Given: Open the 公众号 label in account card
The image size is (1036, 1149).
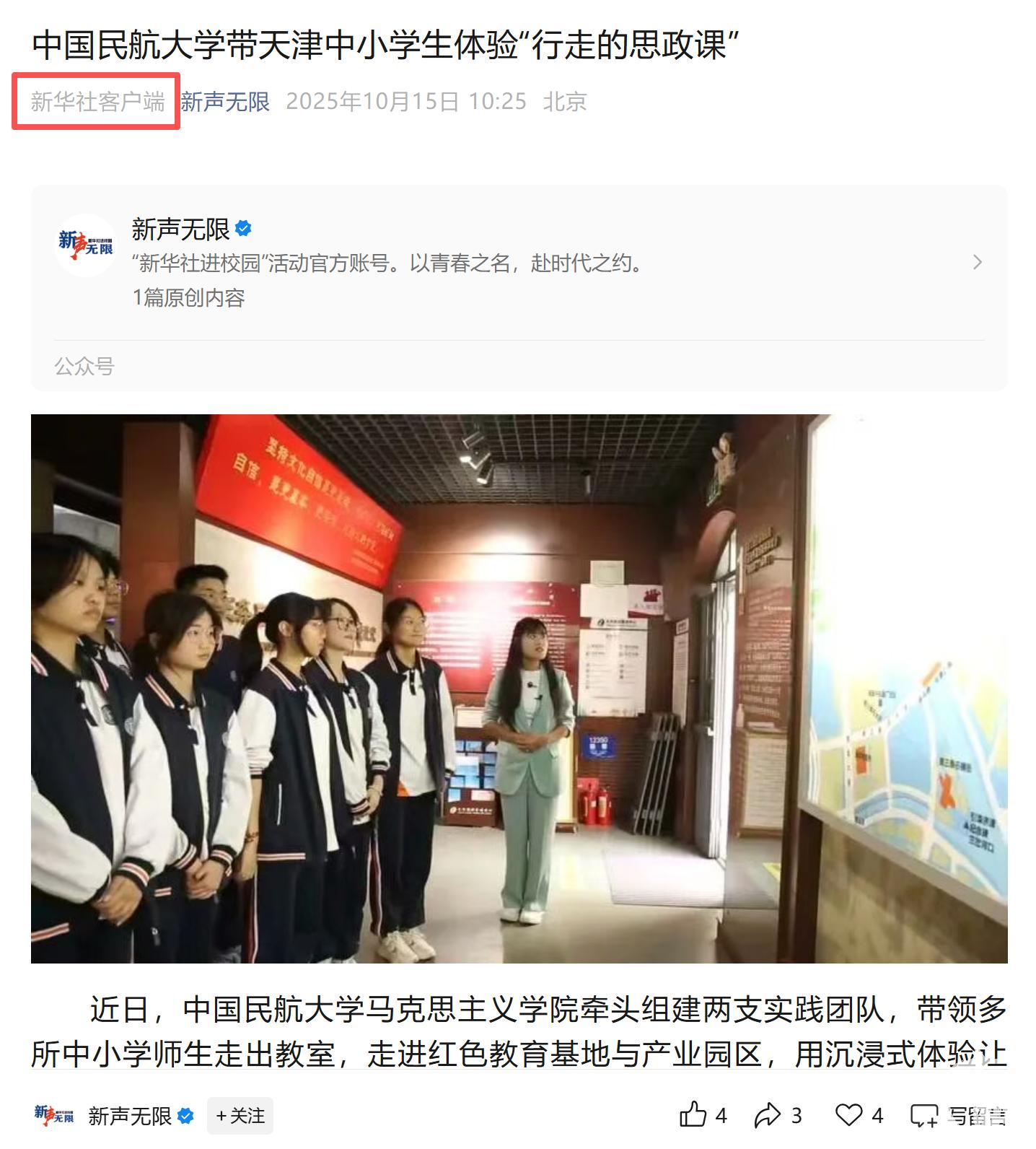Looking at the screenshot, I should (84, 366).
